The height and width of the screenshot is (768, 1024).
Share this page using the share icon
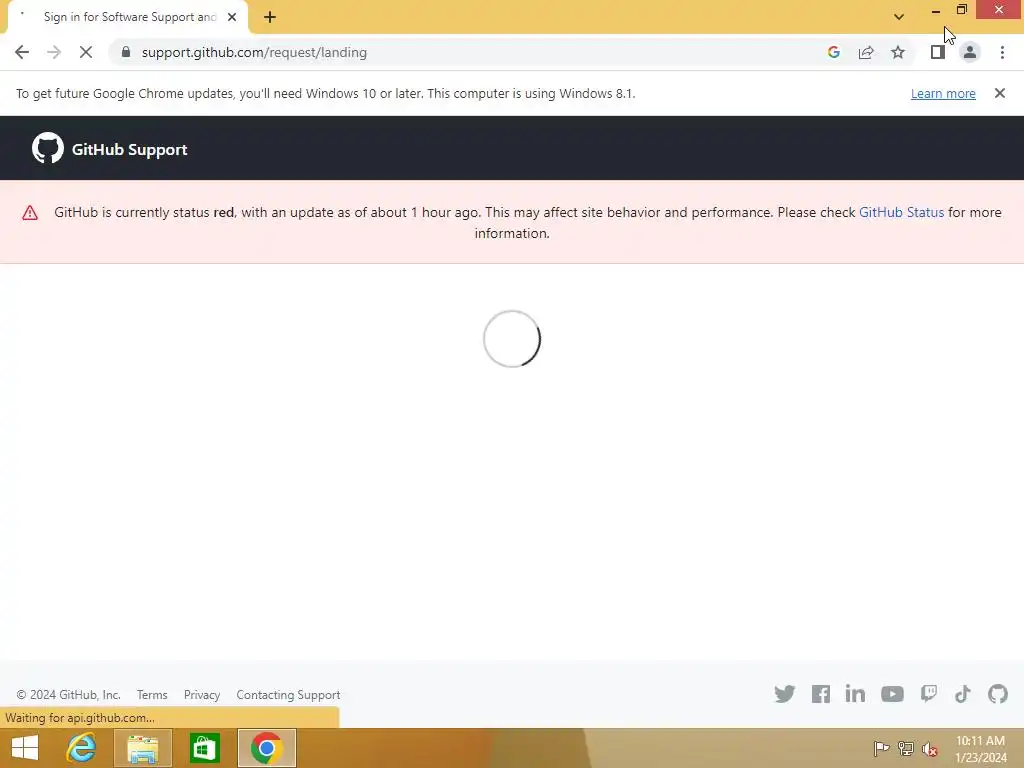point(866,52)
